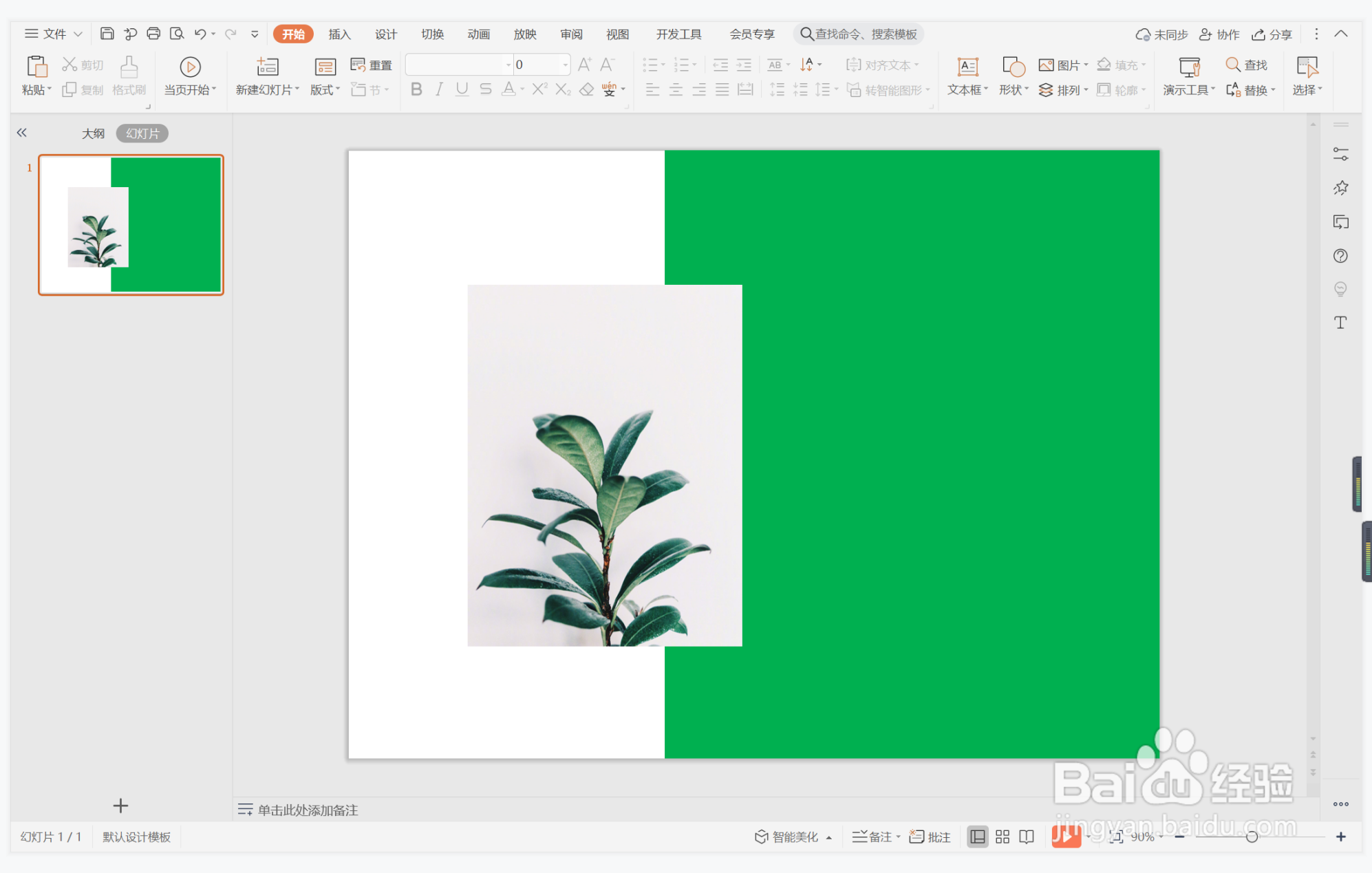
Task: Click the find magnifier icon
Action: 1232,65
